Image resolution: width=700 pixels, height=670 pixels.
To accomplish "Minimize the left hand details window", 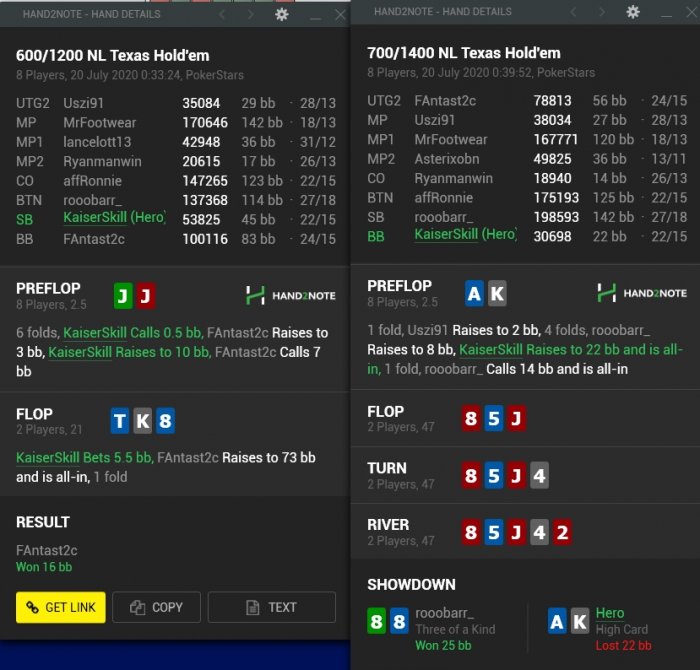I will point(315,16).
